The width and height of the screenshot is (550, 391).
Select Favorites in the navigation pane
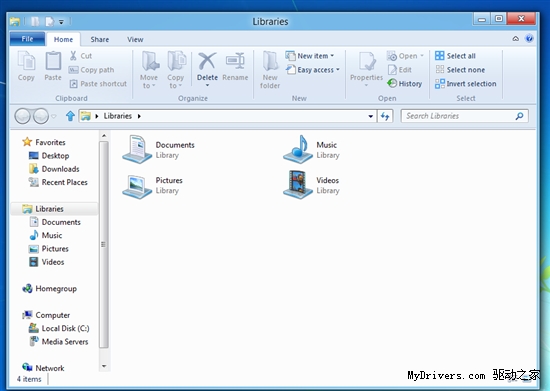tap(44, 142)
